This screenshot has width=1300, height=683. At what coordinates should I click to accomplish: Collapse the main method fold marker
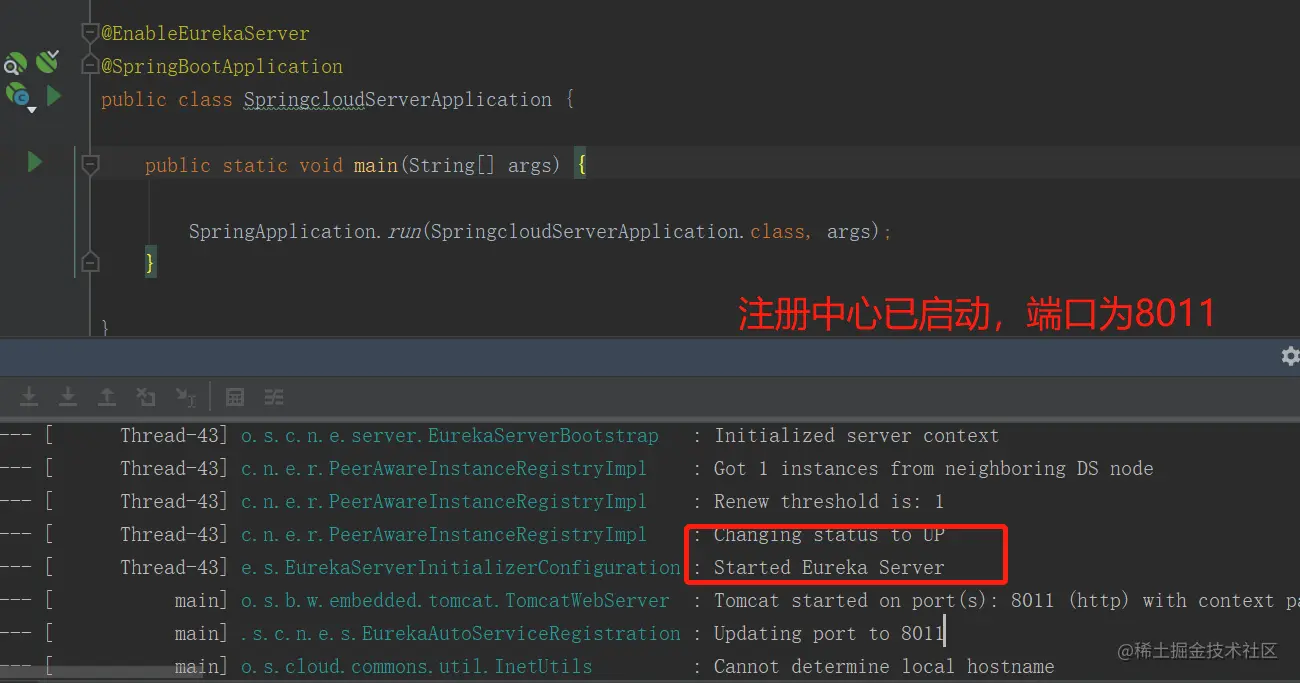tap(90, 164)
